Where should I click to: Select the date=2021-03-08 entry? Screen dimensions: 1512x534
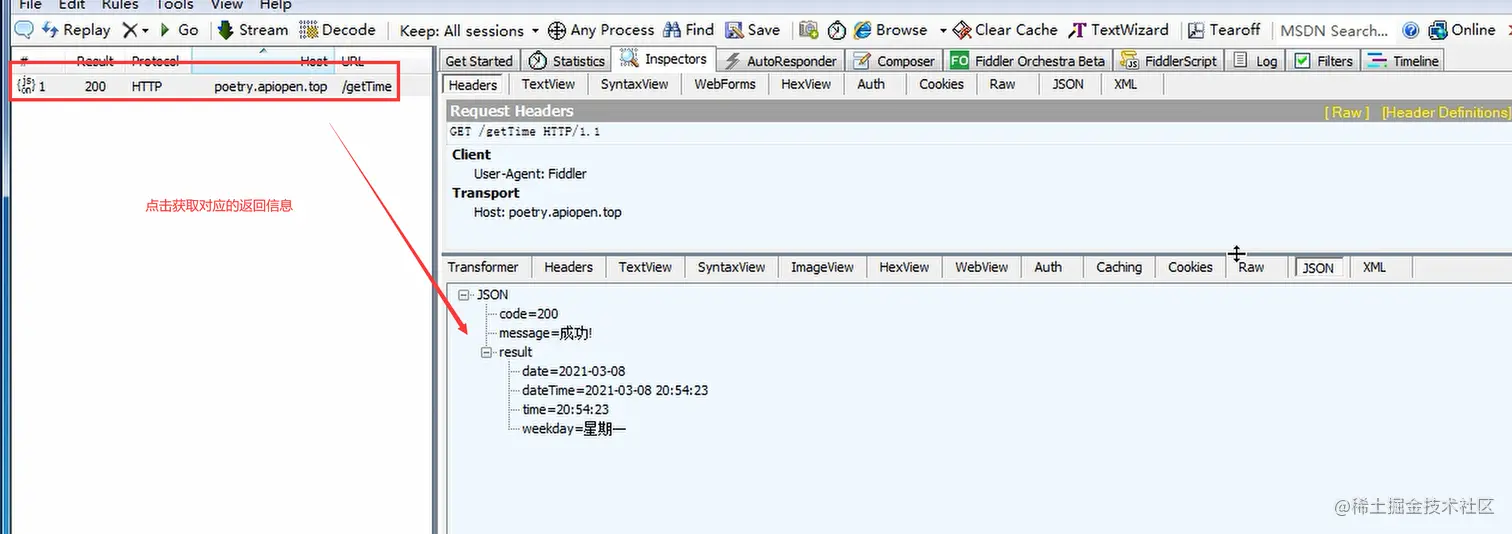click(x=573, y=371)
